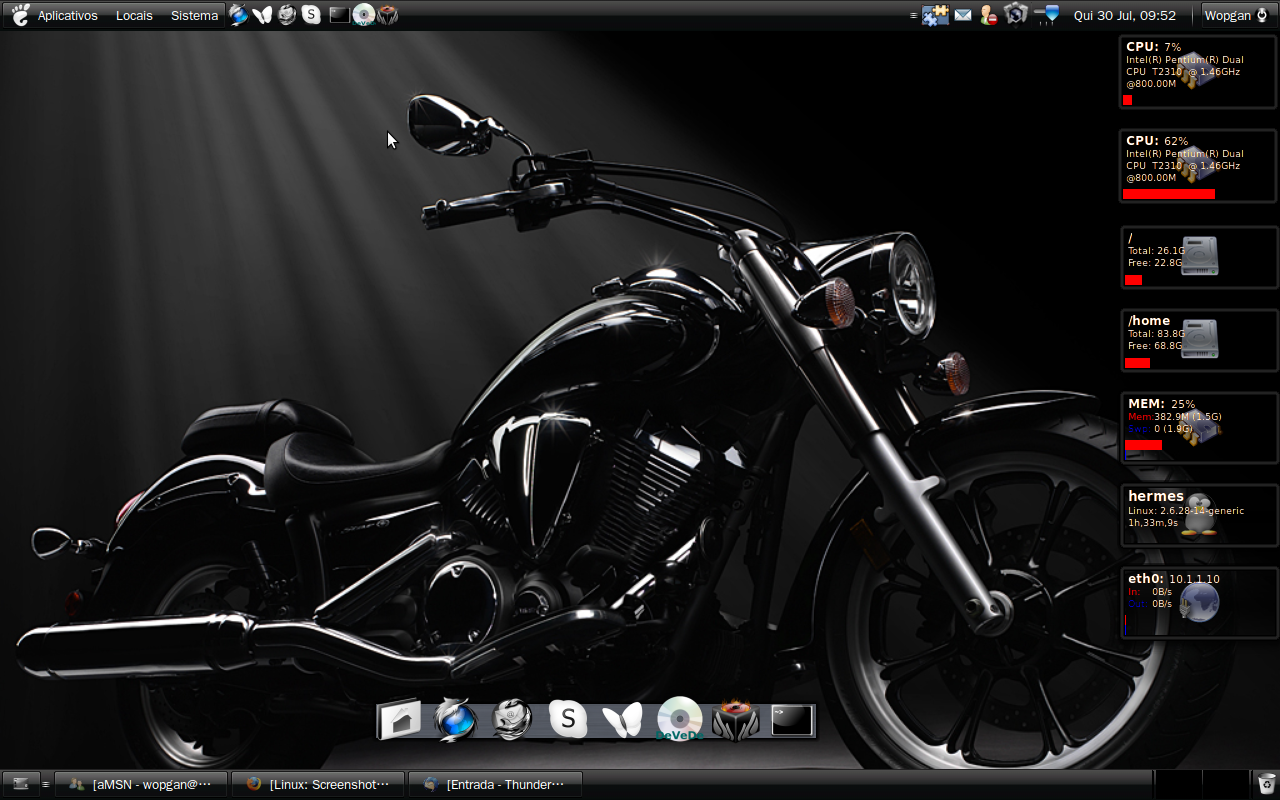Open aMSN butterfly icon in dock
1280x800 pixels.
(x=623, y=720)
